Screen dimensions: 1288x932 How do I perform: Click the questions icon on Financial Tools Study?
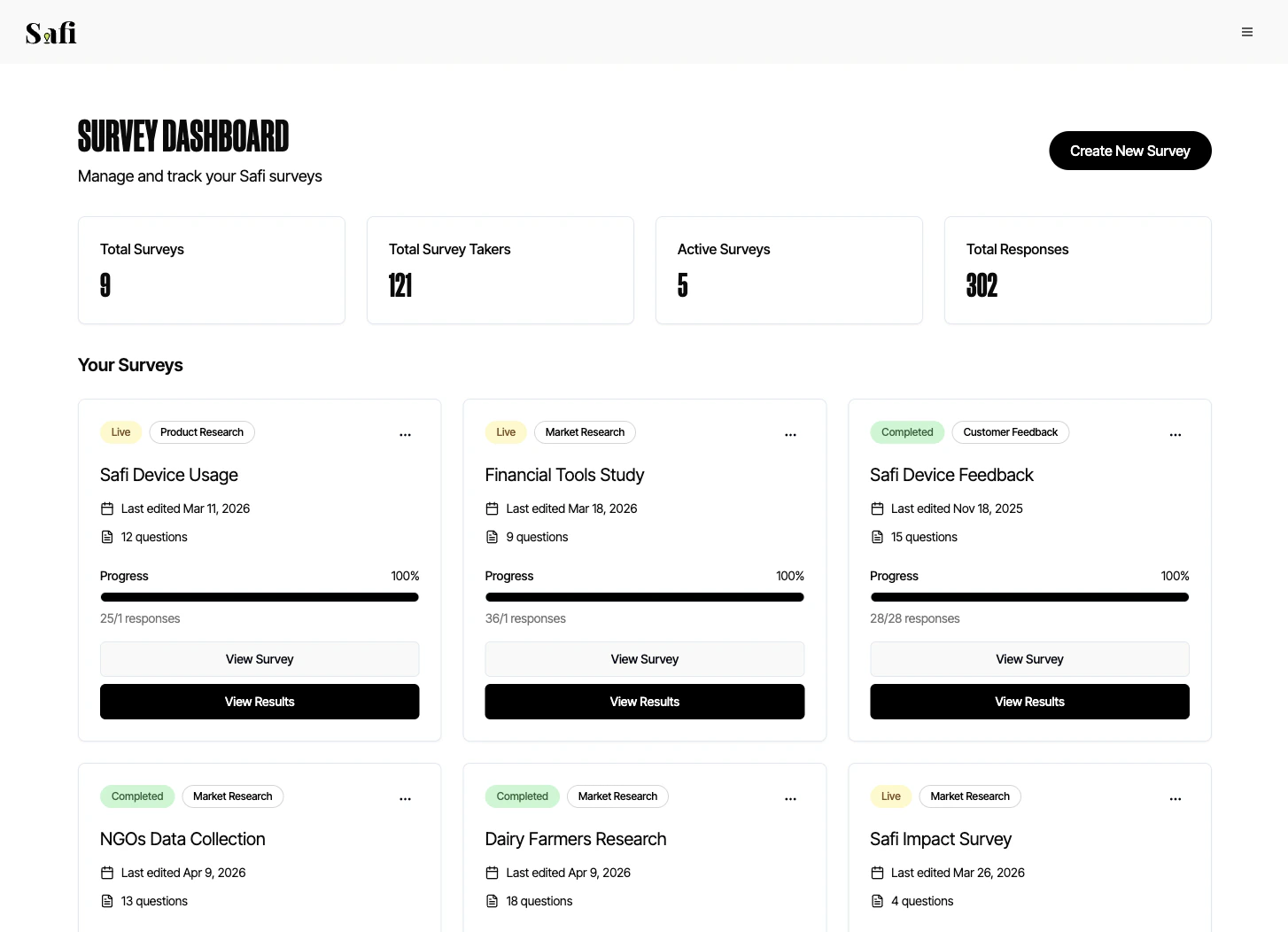[492, 536]
